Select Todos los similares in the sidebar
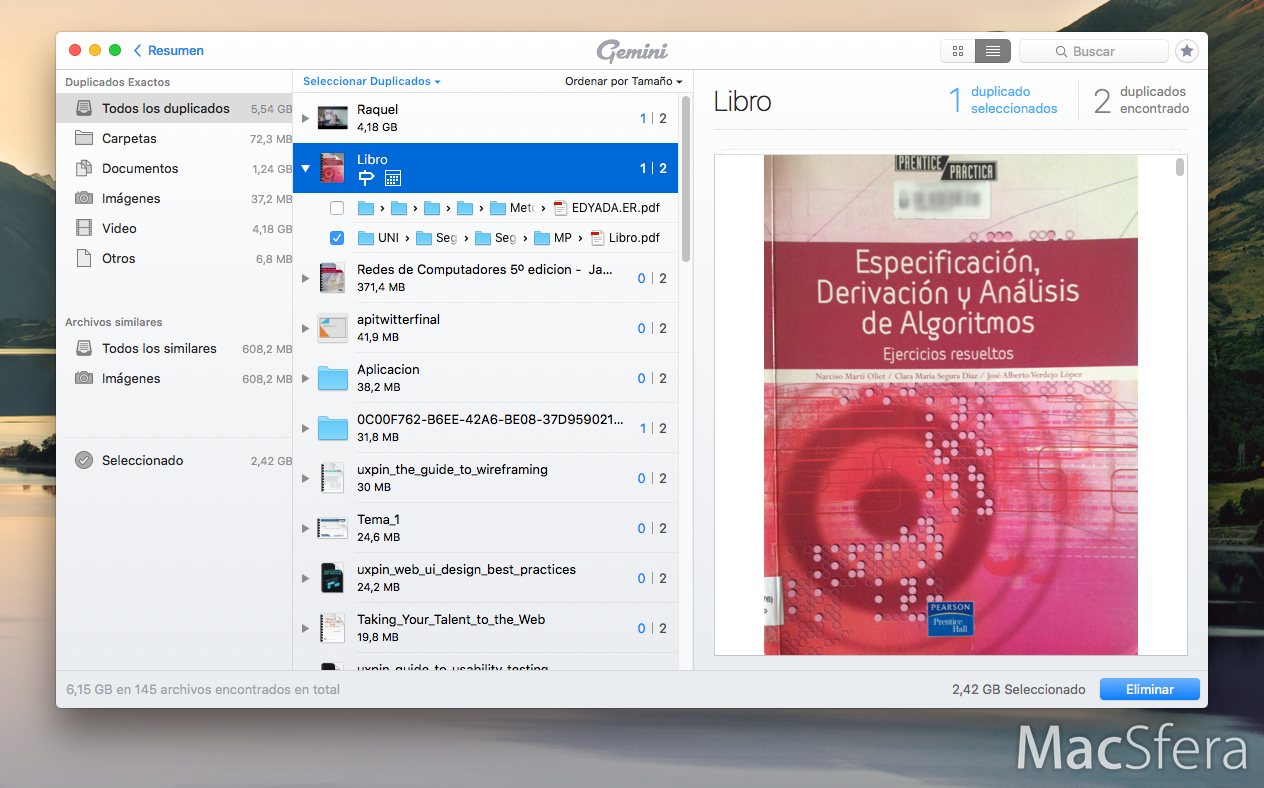Screen dimensions: 1264x788 [174, 348]
